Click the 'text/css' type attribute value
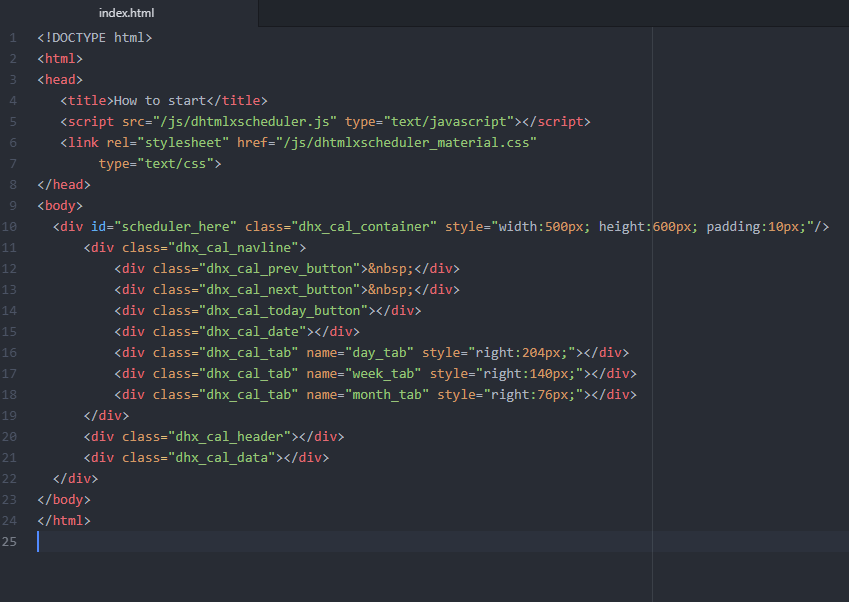 (175, 163)
